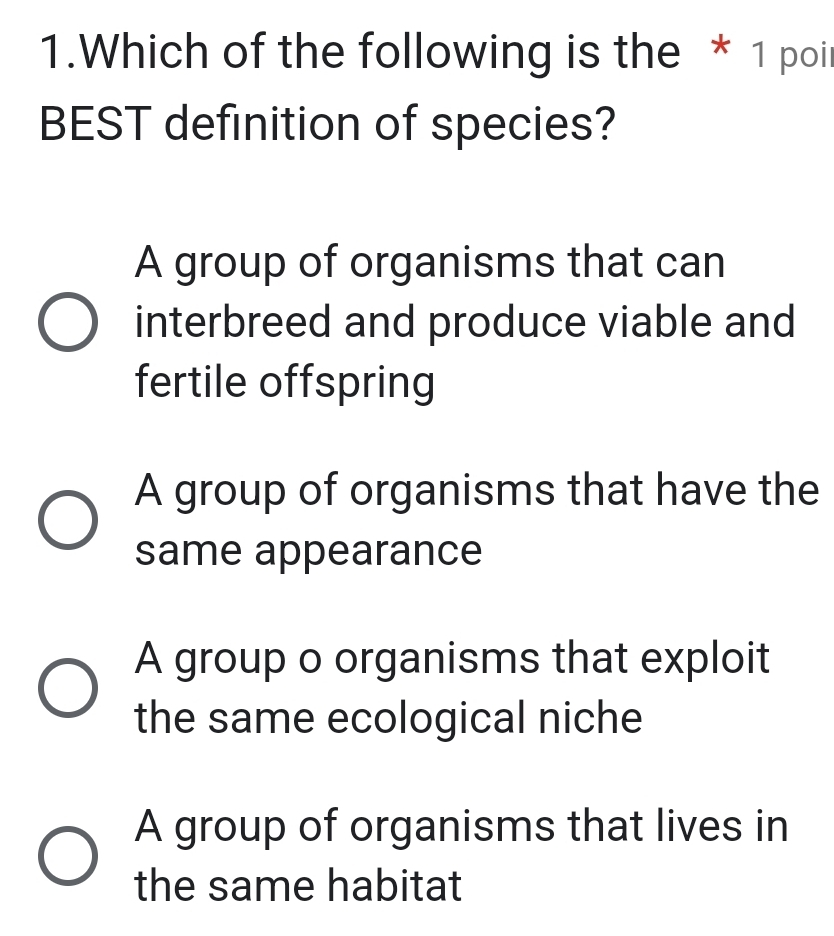
Task: Select the 'same appearance' answer option
Action: coord(66,521)
